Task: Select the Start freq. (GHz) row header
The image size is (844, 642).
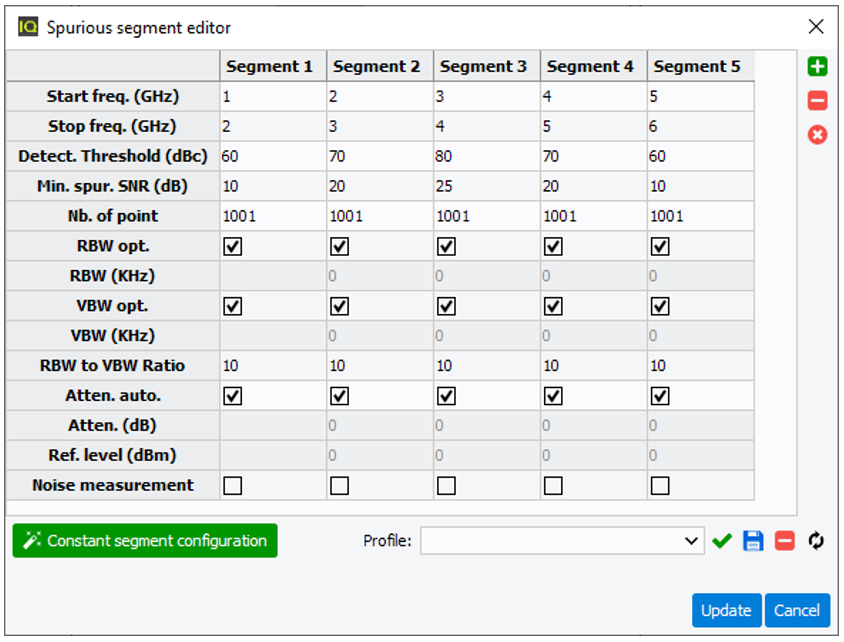Action: (x=112, y=96)
